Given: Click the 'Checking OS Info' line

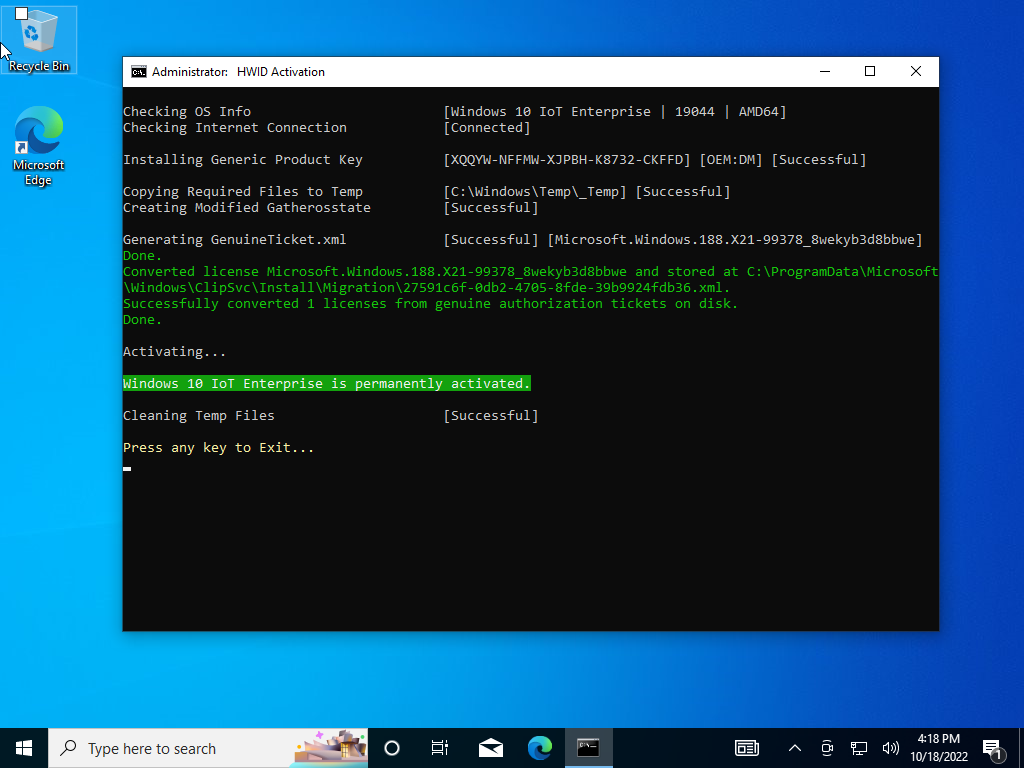Looking at the screenshot, I should click(x=187, y=112).
